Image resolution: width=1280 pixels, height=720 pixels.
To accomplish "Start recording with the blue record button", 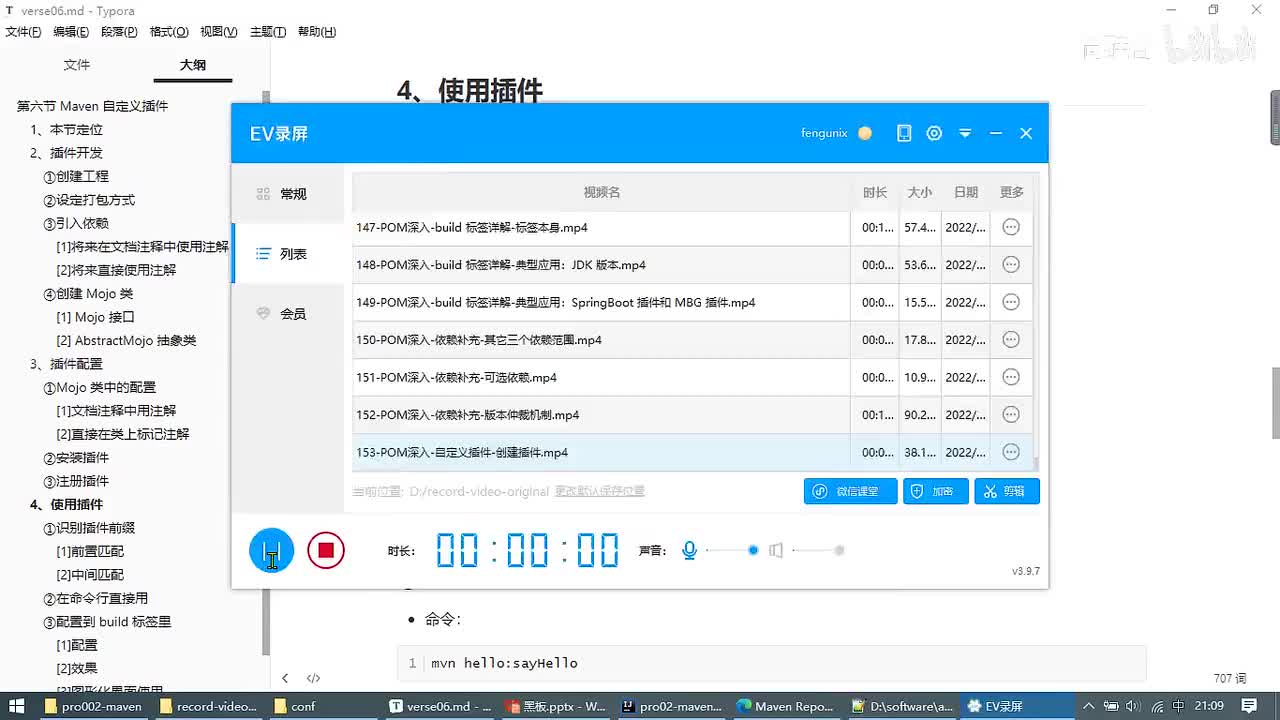I will point(271,550).
